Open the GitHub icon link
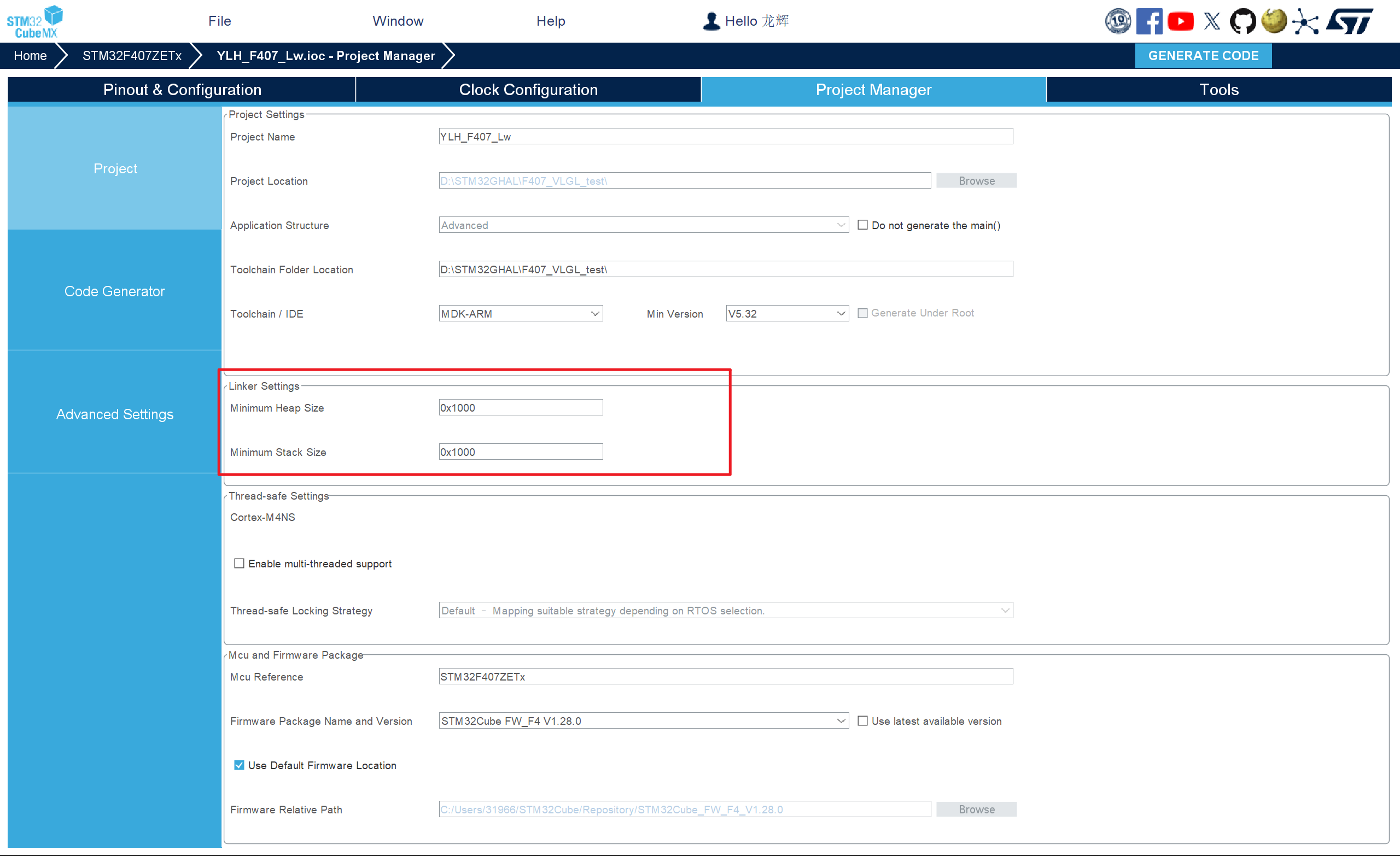Image resolution: width=1400 pixels, height=856 pixels. (1242, 21)
